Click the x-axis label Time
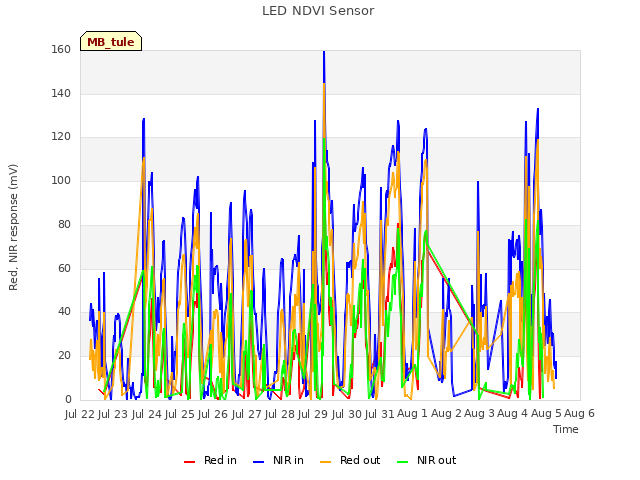This screenshot has width=640, height=480. click(x=566, y=429)
